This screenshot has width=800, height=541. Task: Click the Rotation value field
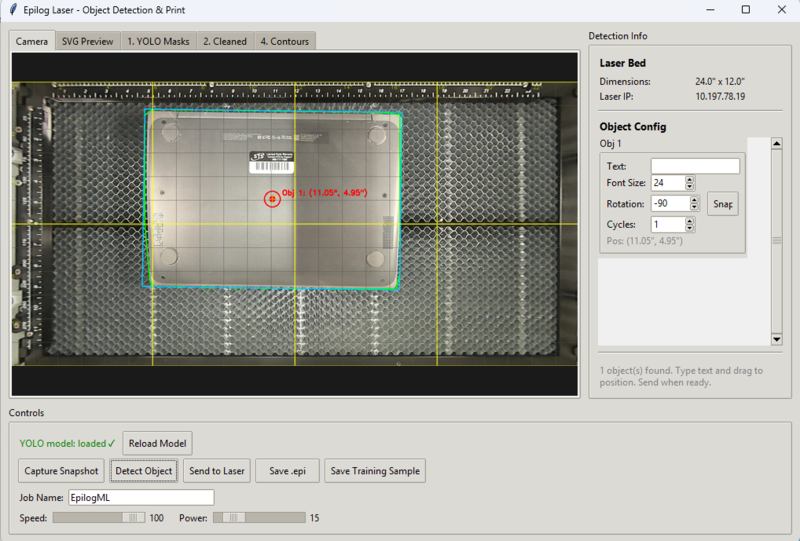coord(670,203)
